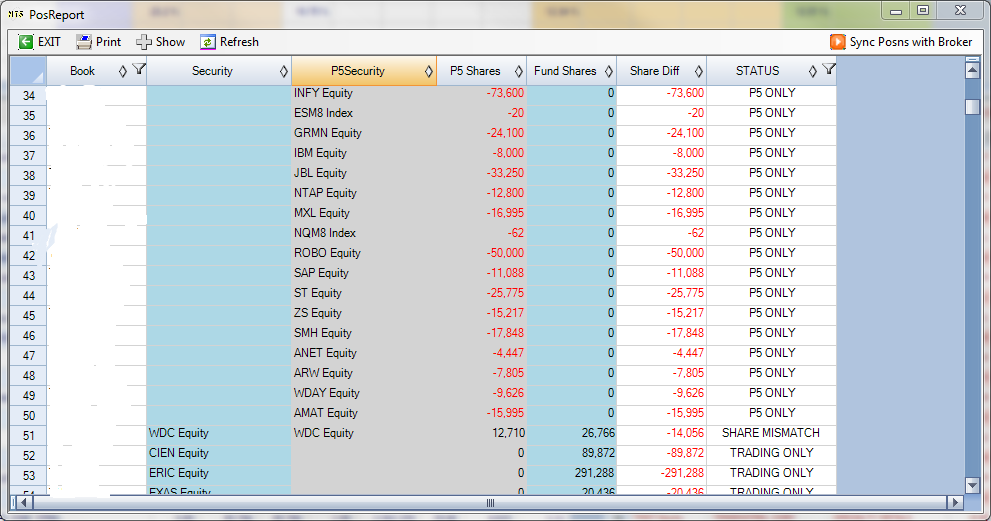Screen dimensions: 991x521
Task: Click the vertical scrollbar up arrow
Action: point(973,69)
